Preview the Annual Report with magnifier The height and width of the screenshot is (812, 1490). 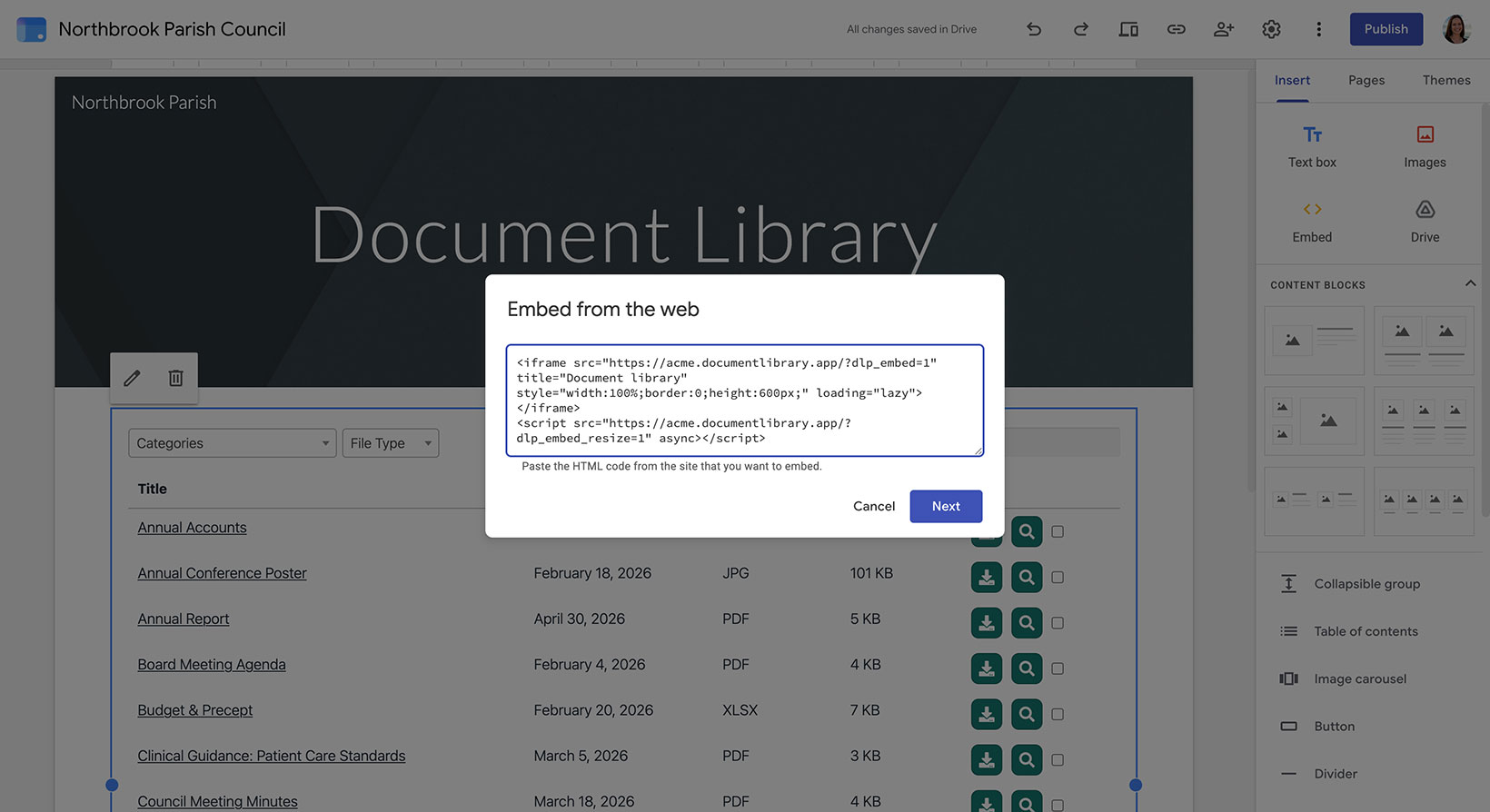coord(1027,622)
